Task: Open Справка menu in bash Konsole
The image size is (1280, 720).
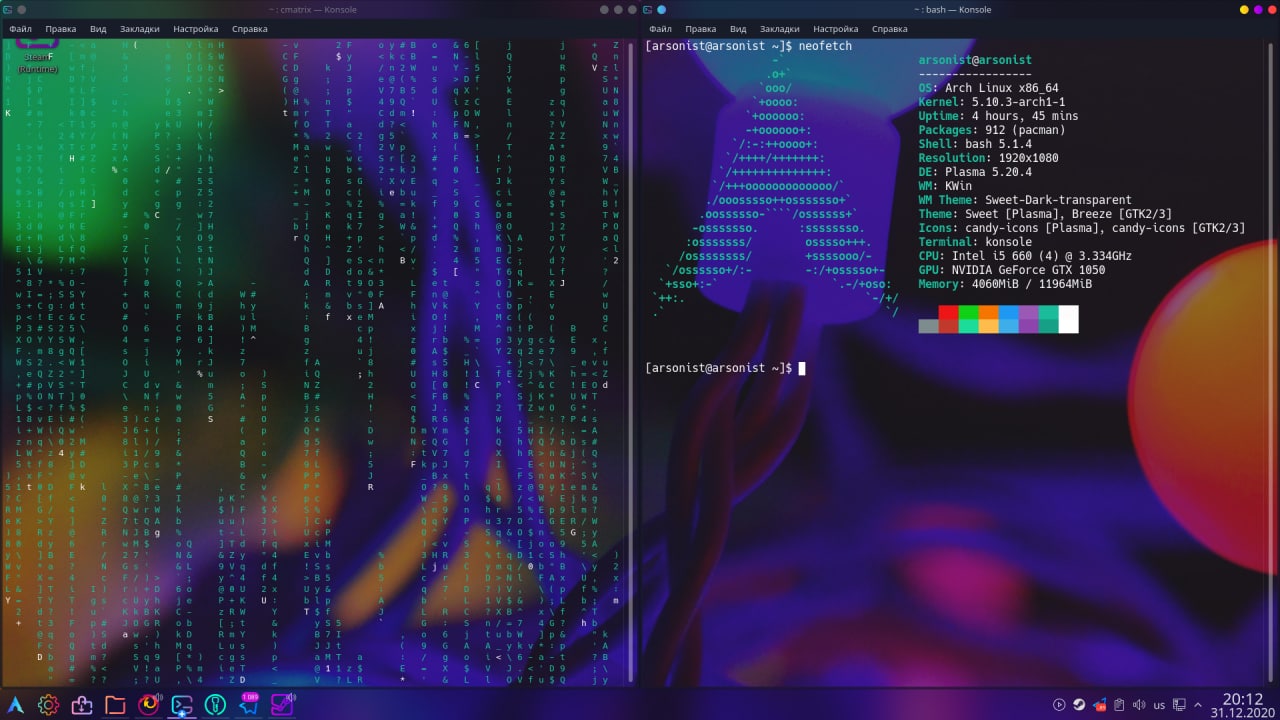Action: tap(889, 29)
